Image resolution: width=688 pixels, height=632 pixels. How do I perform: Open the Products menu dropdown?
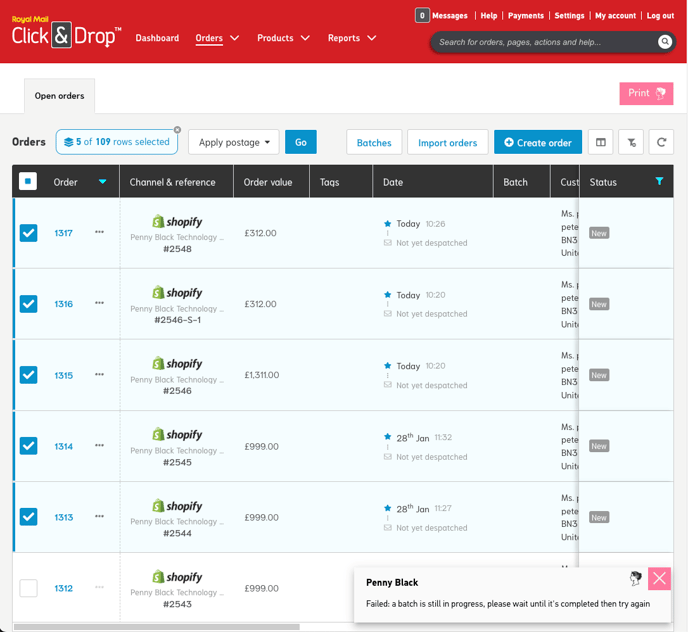point(283,38)
